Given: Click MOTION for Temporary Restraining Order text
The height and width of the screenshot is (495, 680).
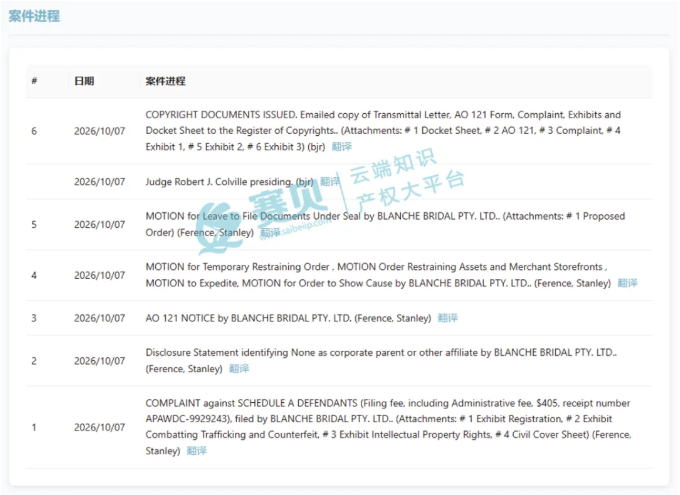Looking at the screenshot, I should 378,275.
